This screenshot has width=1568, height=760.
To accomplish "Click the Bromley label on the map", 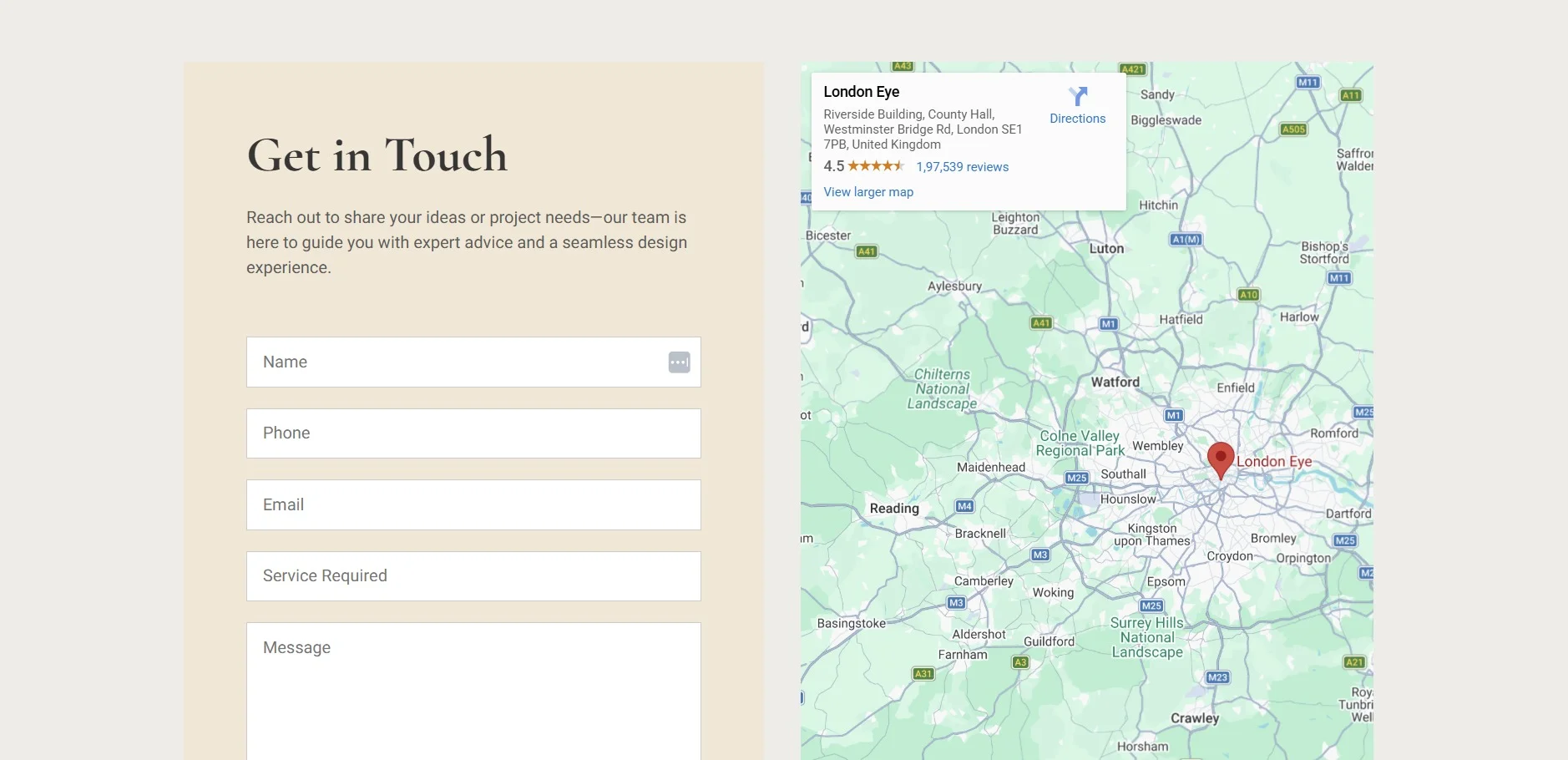I will 1273,539.
